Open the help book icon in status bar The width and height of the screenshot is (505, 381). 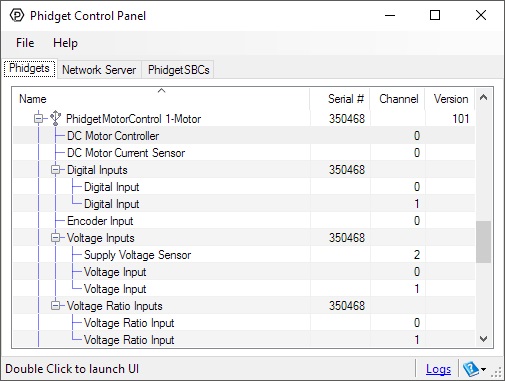point(471,369)
